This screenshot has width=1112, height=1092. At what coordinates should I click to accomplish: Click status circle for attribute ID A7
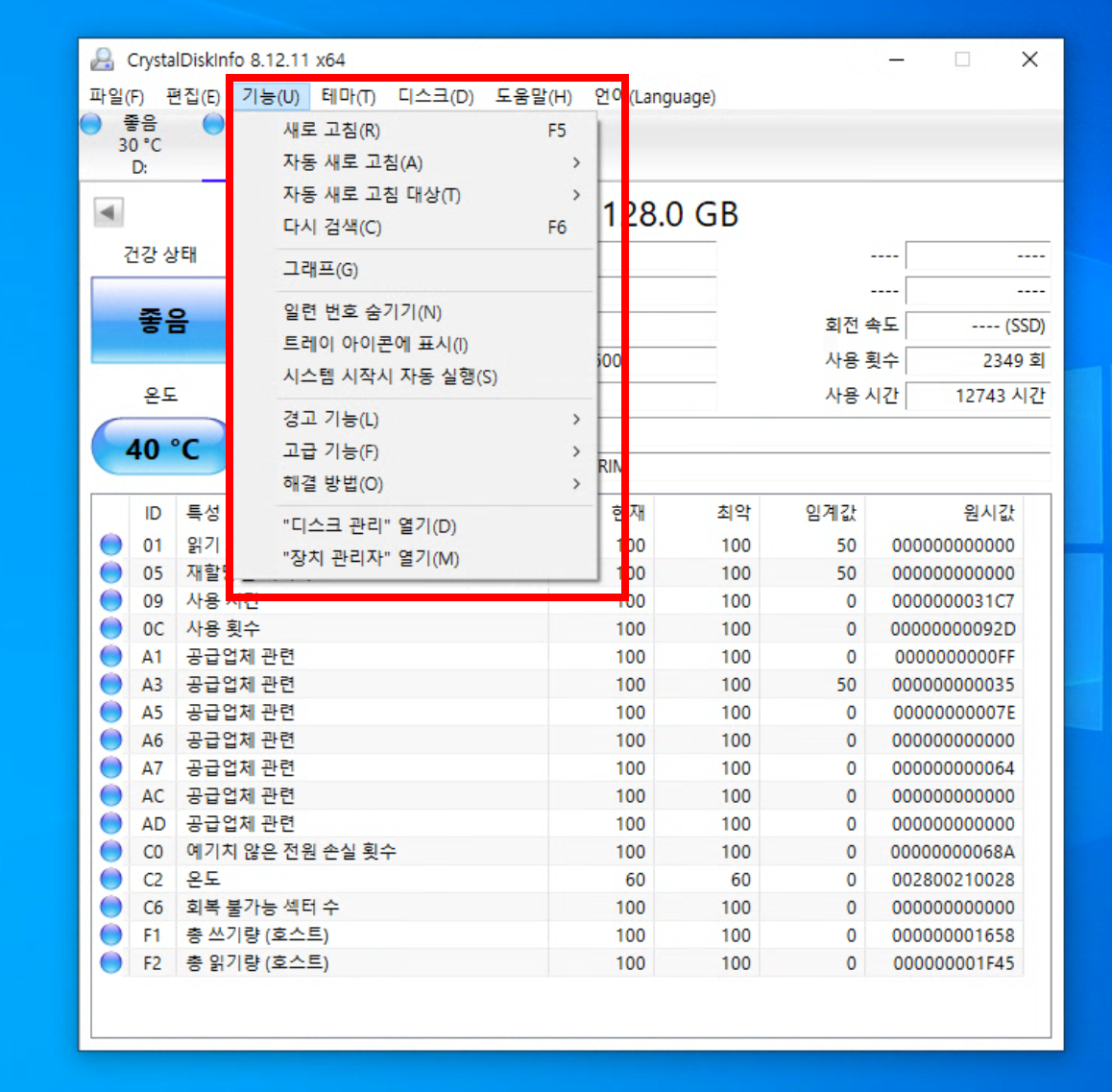[111, 767]
